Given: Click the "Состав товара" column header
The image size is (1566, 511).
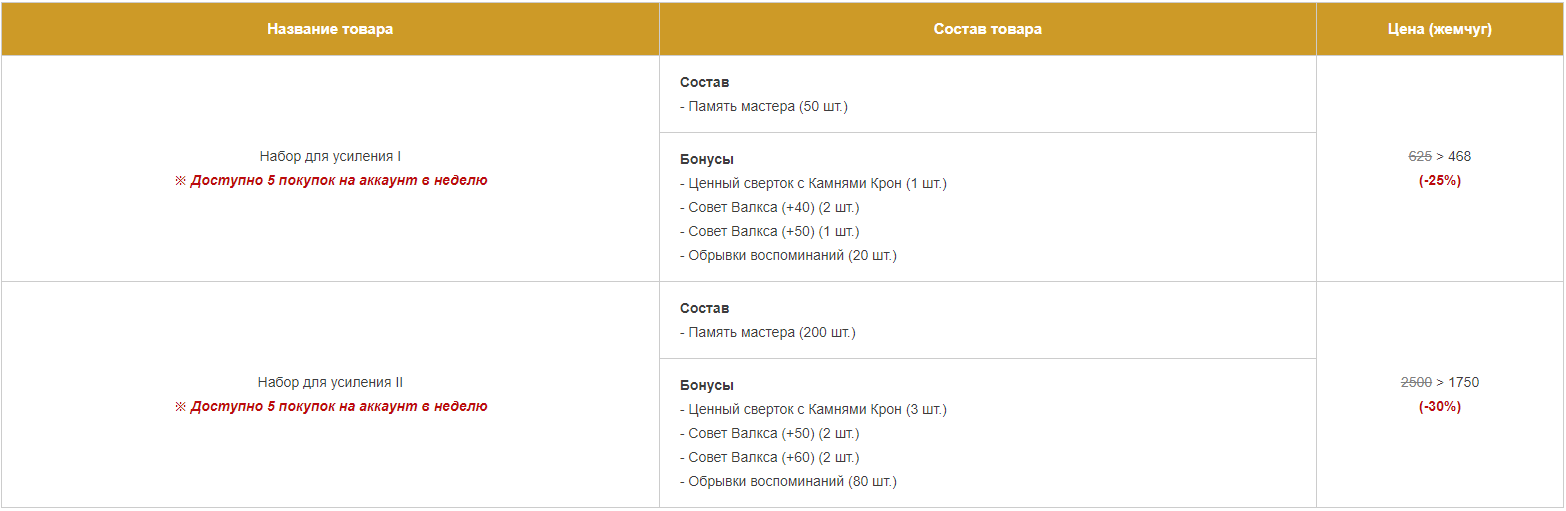Looking at the screenshot, I should (987, 29).
